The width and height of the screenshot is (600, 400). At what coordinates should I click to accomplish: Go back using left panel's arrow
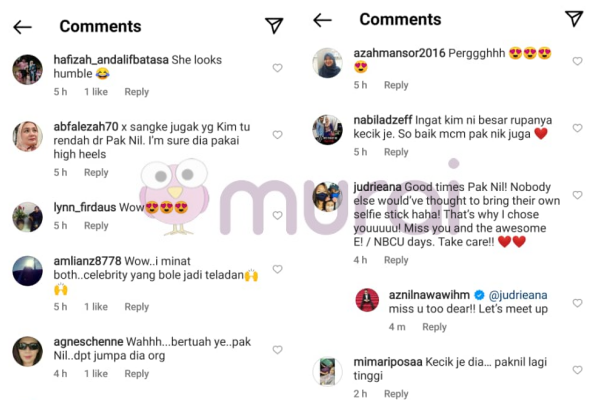coord(22,27)
